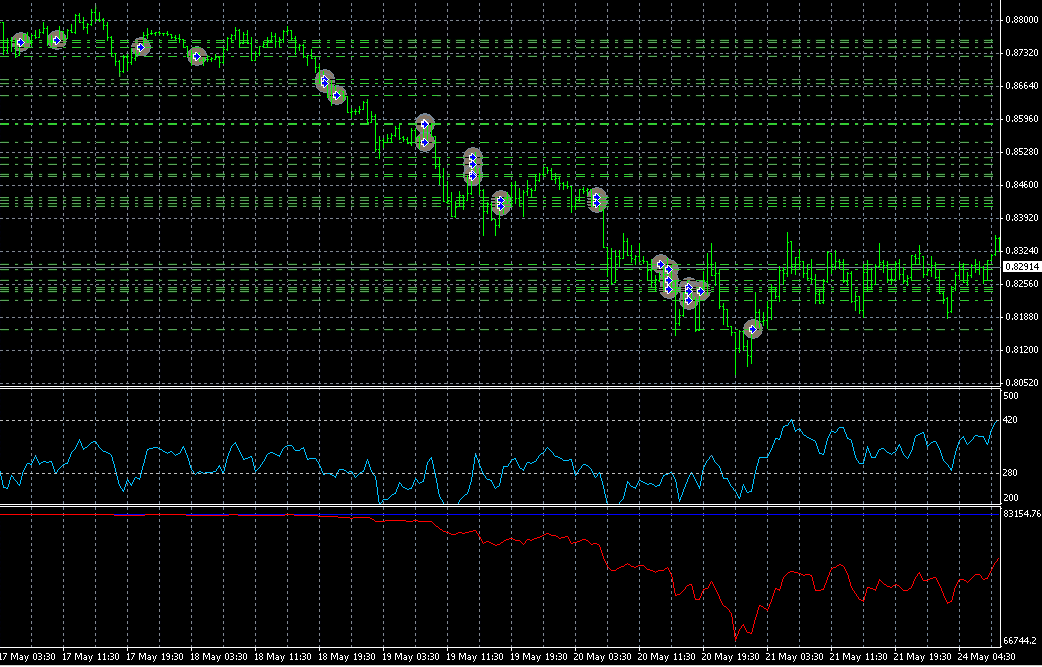Click price scale value 0.83920
The height and width of the screenshot is (667, 1042).
click(x=1022, y=218)
